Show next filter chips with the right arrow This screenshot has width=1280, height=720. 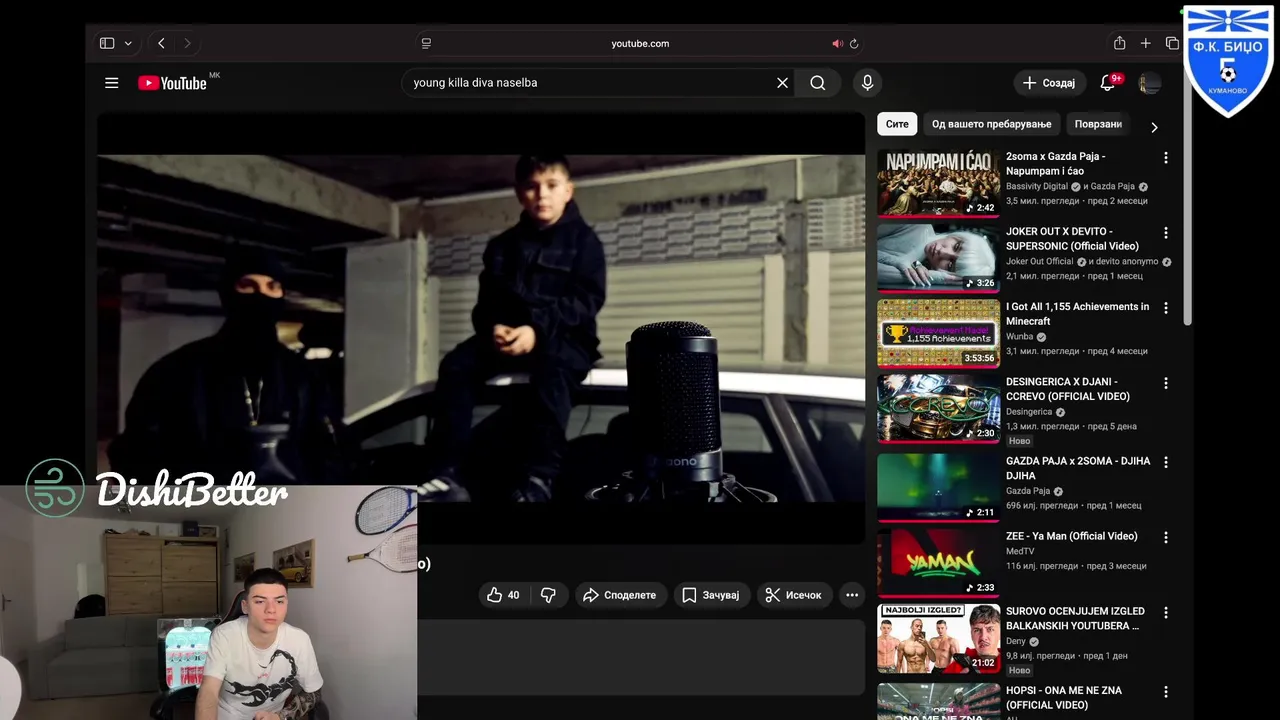(x=1154, y=127)
